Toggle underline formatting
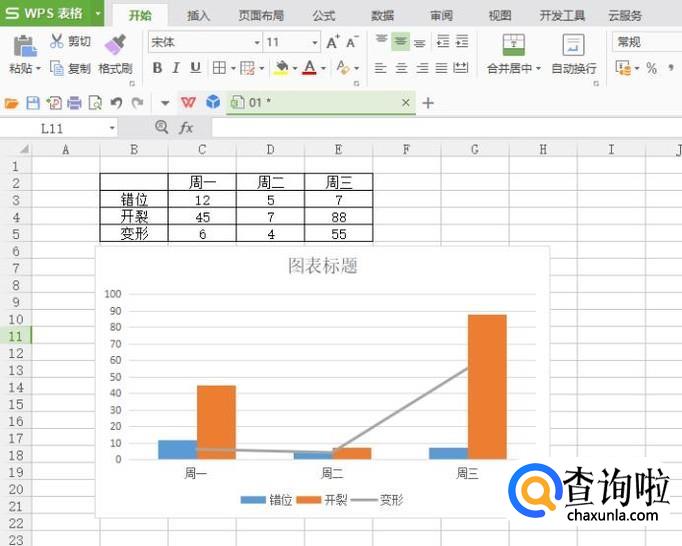 tap(196, 68)
